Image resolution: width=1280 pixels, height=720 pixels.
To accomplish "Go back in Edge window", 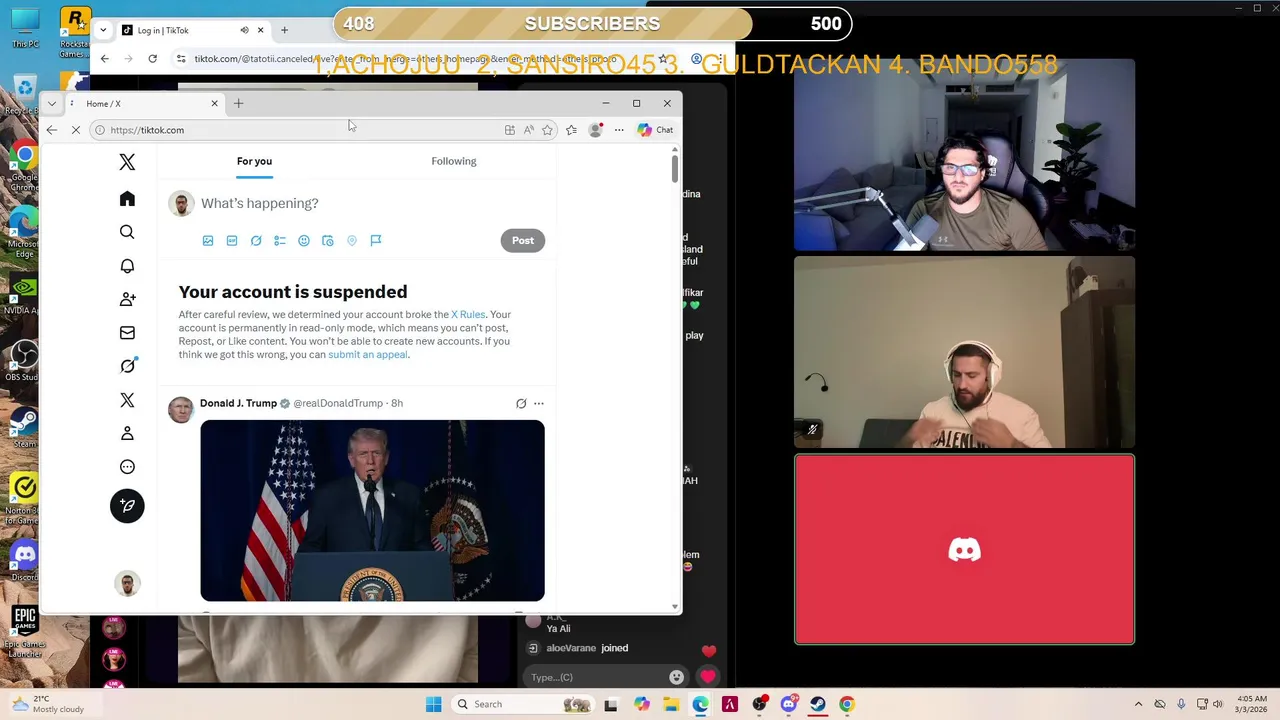I will pos(52,130).
